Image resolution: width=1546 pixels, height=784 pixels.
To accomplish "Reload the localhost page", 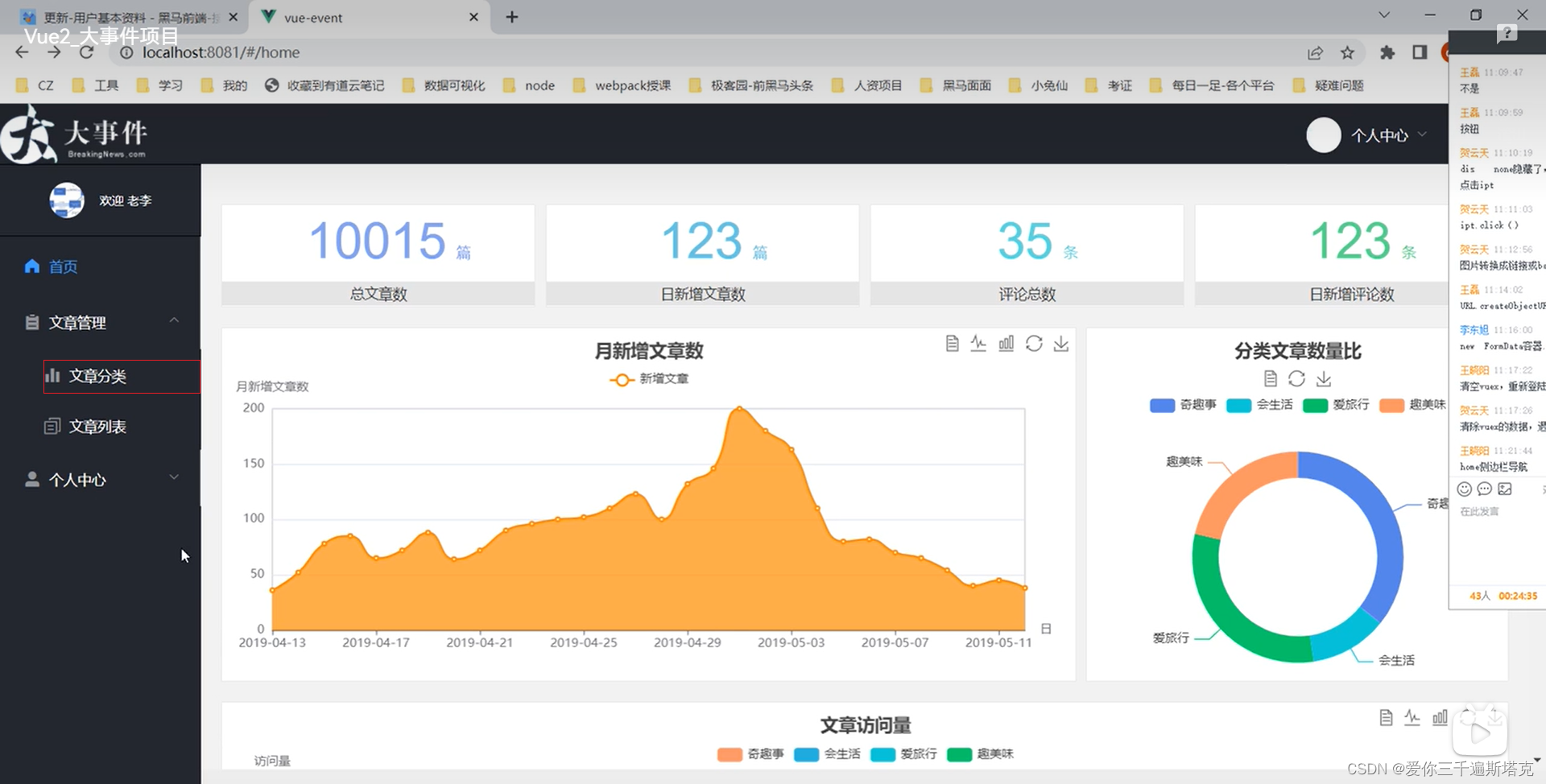I will tap(86, 52).
